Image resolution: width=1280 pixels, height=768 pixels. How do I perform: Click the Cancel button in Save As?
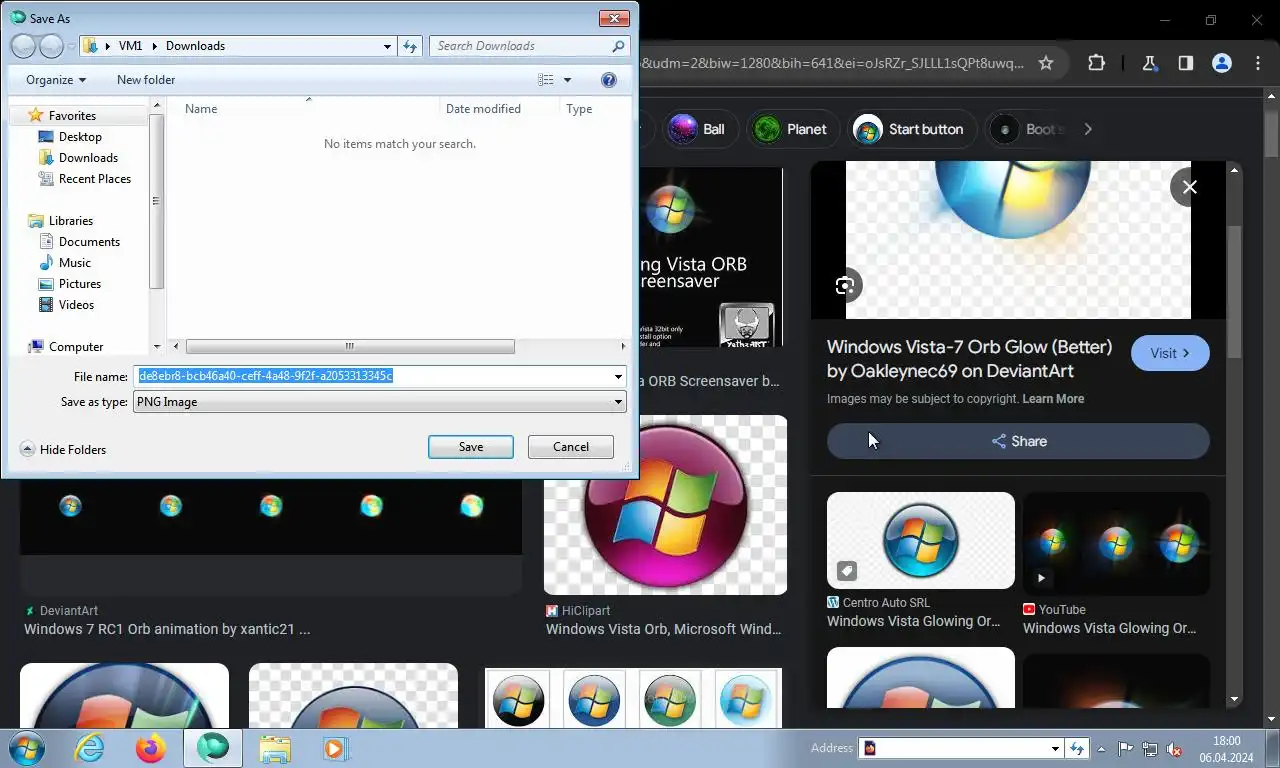click(571, 447)
